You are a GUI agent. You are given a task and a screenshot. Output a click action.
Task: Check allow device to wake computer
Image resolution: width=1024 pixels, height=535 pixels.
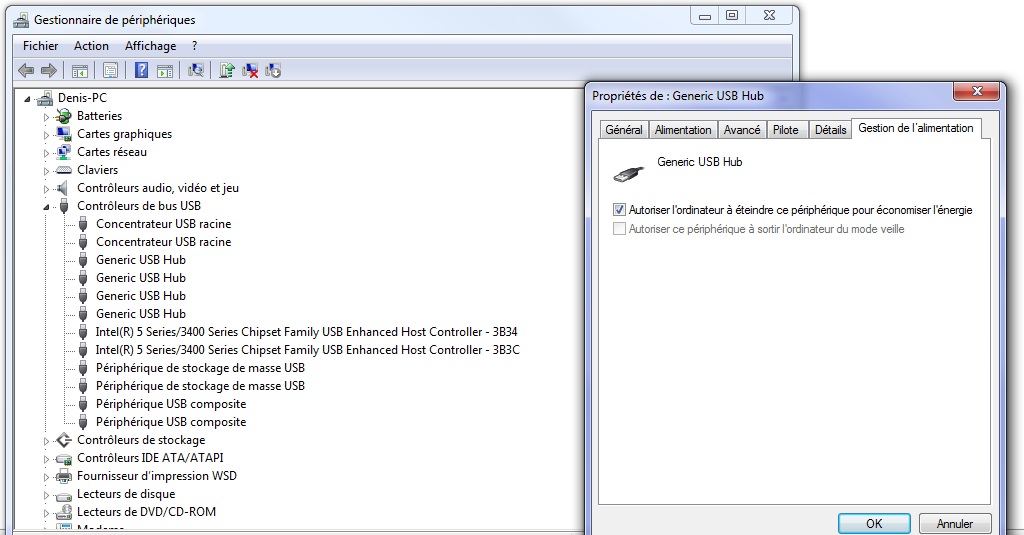click(619, 229)
